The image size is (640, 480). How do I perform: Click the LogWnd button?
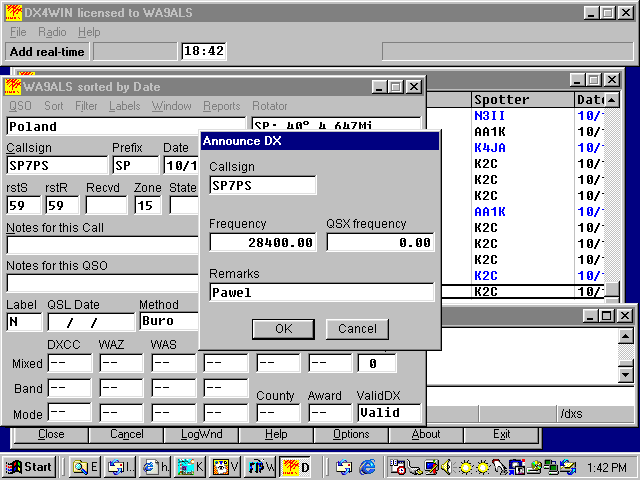point(201,434)
